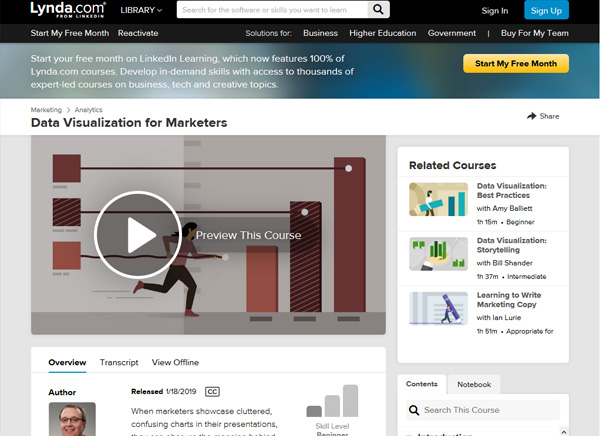This screenshot has width=600, height=436.
Task: Click the yellow Start My Free Month button
Action: tap(516, 64)
